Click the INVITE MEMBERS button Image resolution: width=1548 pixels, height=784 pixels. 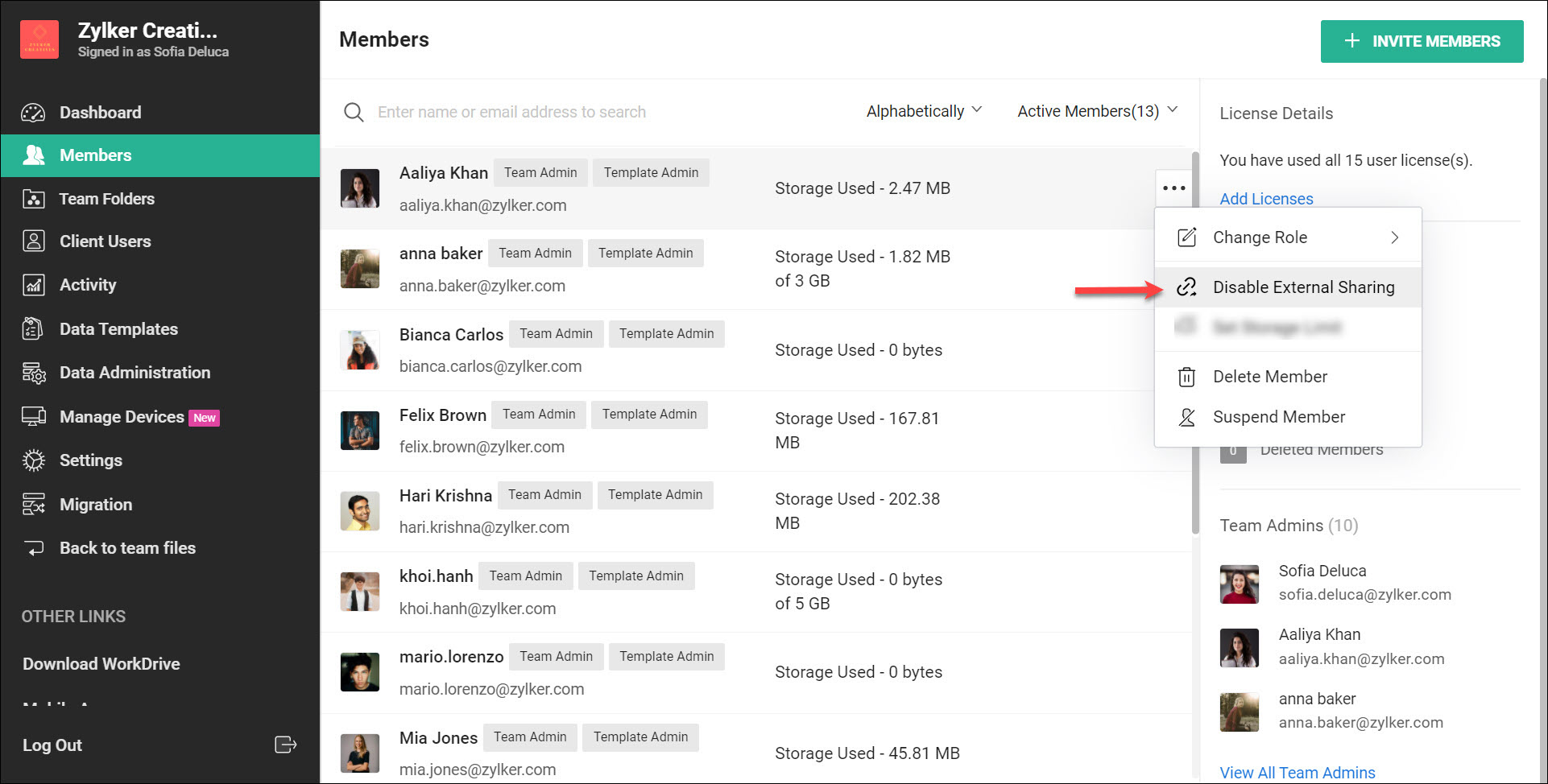(1422, 41)
